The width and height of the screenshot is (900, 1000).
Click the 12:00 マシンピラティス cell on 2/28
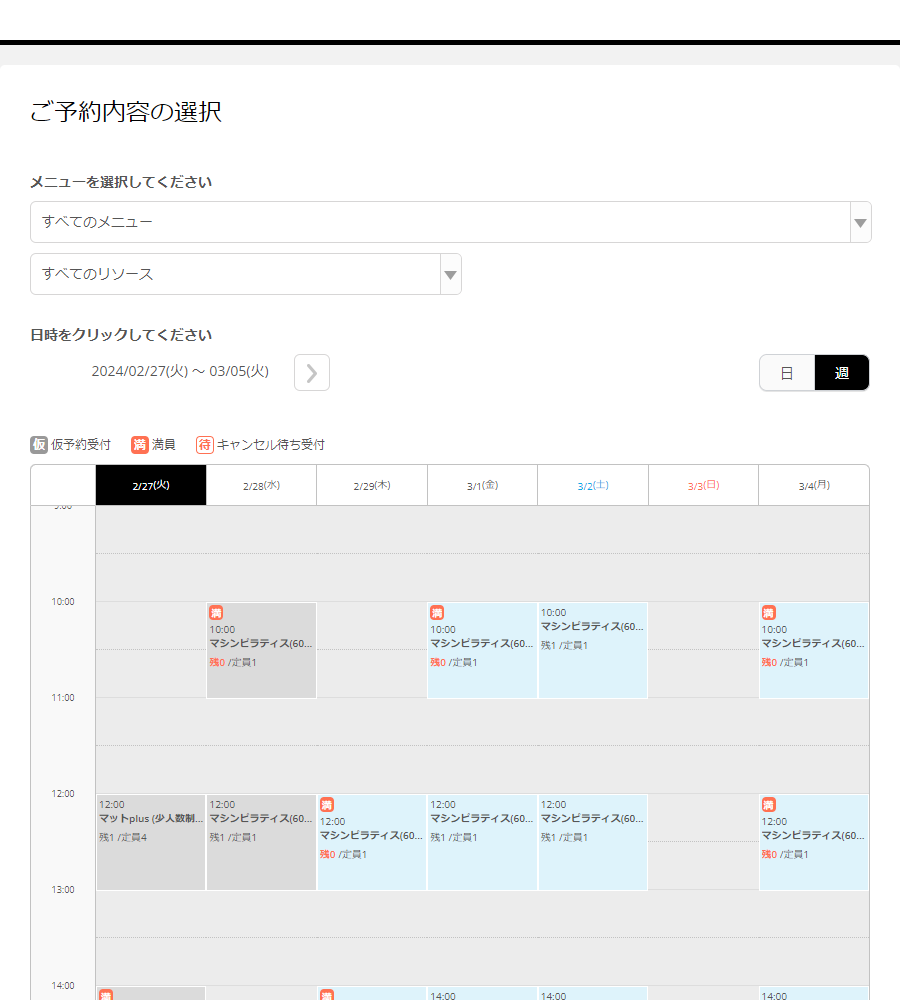[x=260, y=840]
